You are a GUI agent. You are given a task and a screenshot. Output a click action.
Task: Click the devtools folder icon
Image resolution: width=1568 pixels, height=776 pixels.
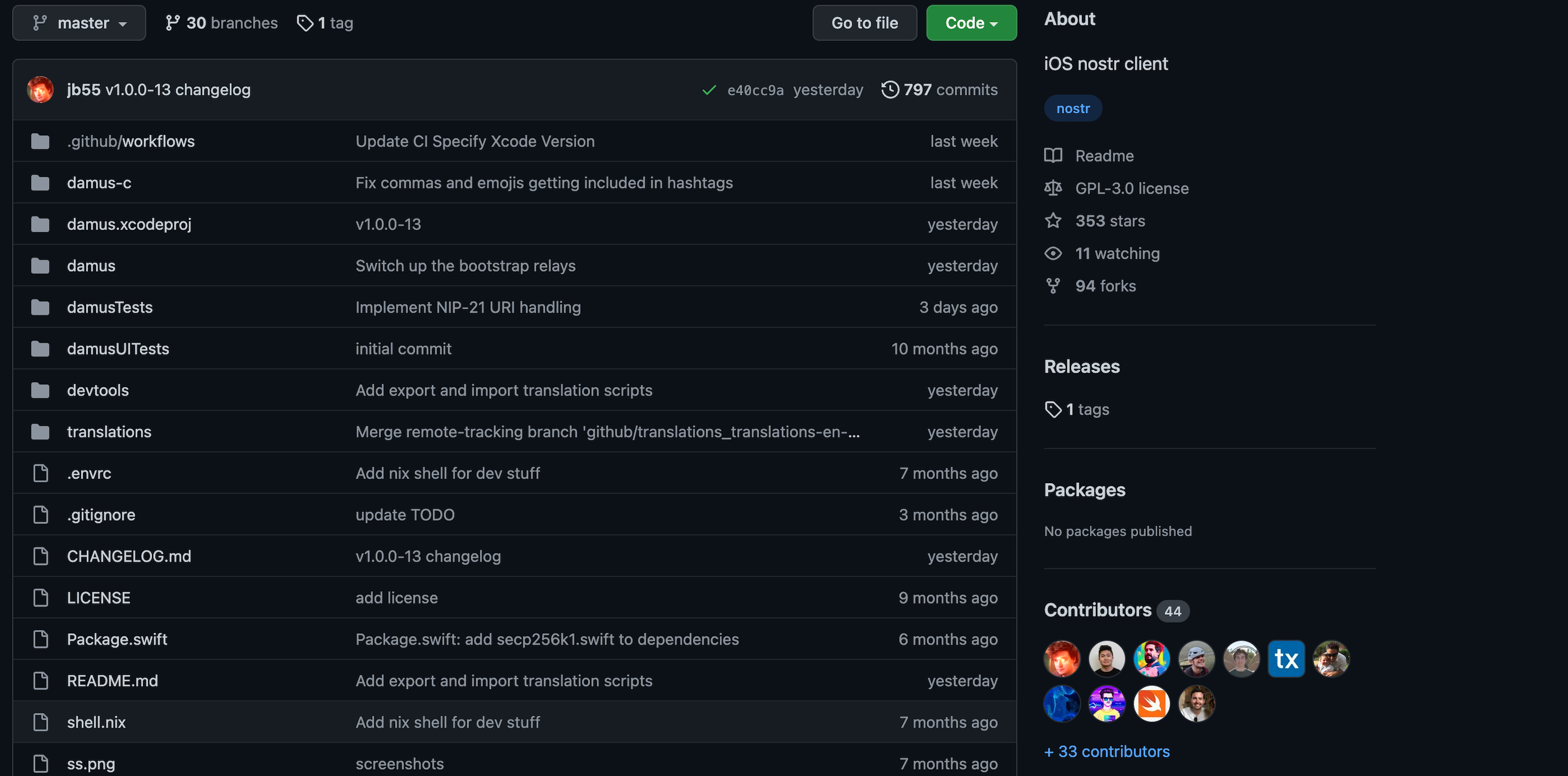(40, 390)
